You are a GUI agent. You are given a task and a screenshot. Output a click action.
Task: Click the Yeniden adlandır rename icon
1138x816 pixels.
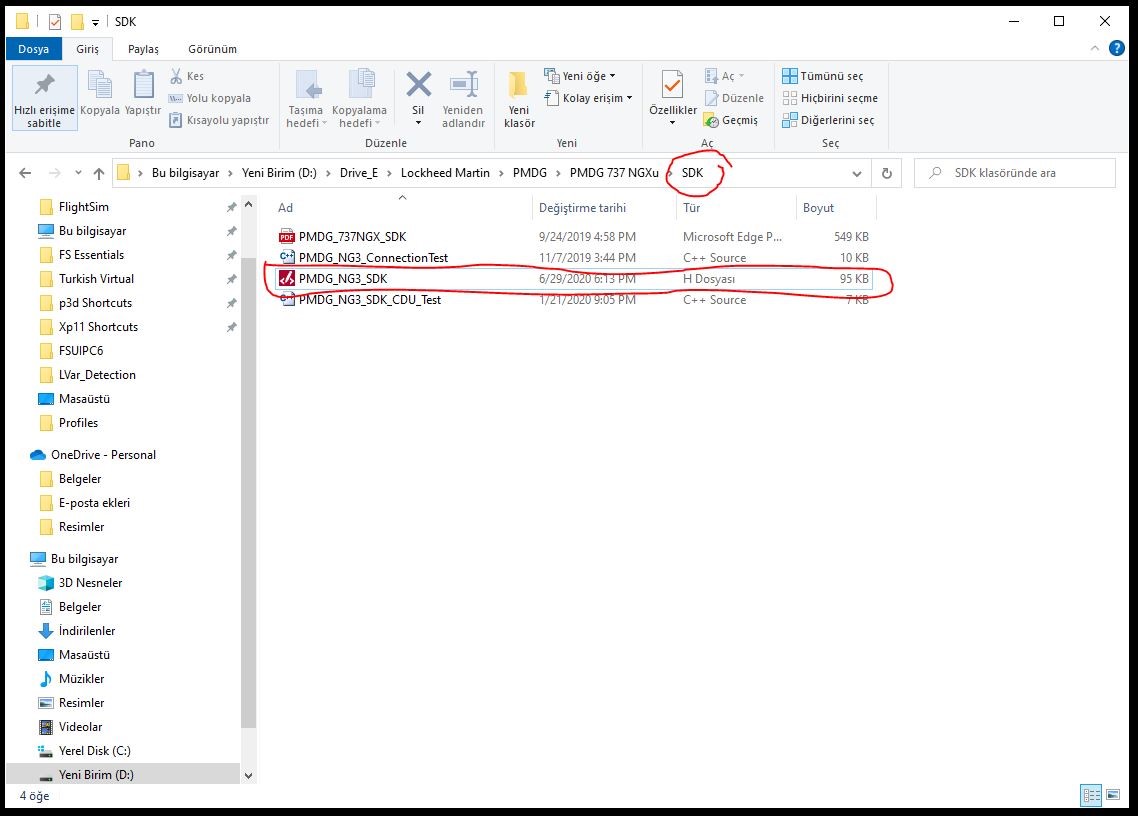pyautogui.click(x=463, y=84)
